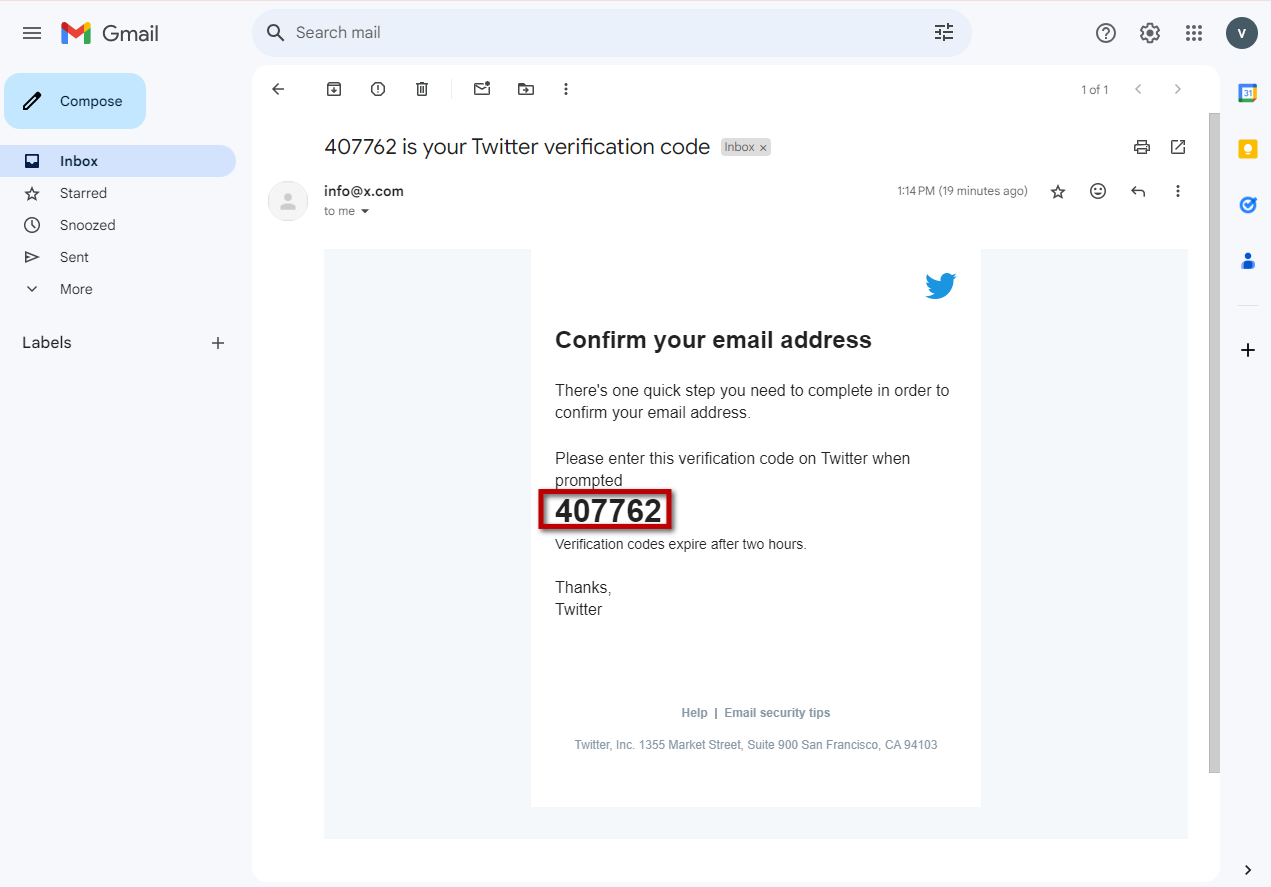Image resolution: width=1271 pixels, height=887 pixels.
Task: Delete this email with trash icon
Action: point(422,89)
